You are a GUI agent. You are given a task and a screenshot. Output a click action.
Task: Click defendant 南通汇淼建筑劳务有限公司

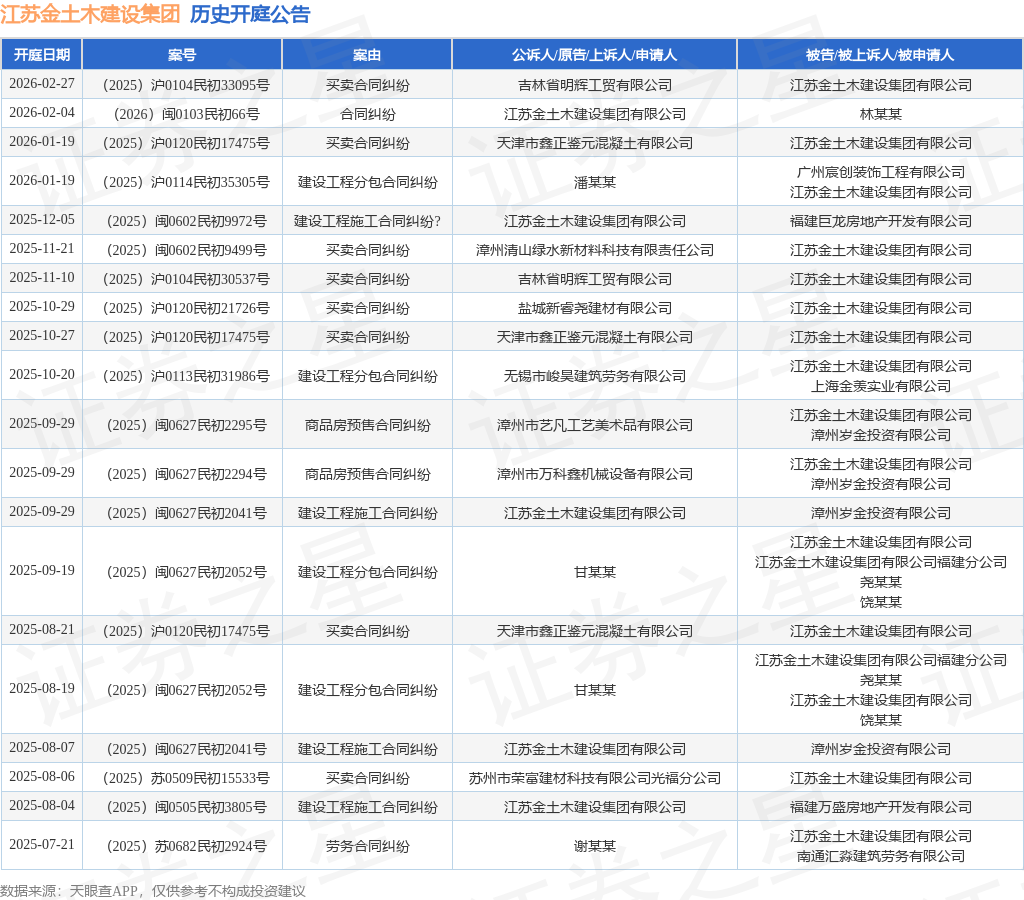click(x=880, y=856)
